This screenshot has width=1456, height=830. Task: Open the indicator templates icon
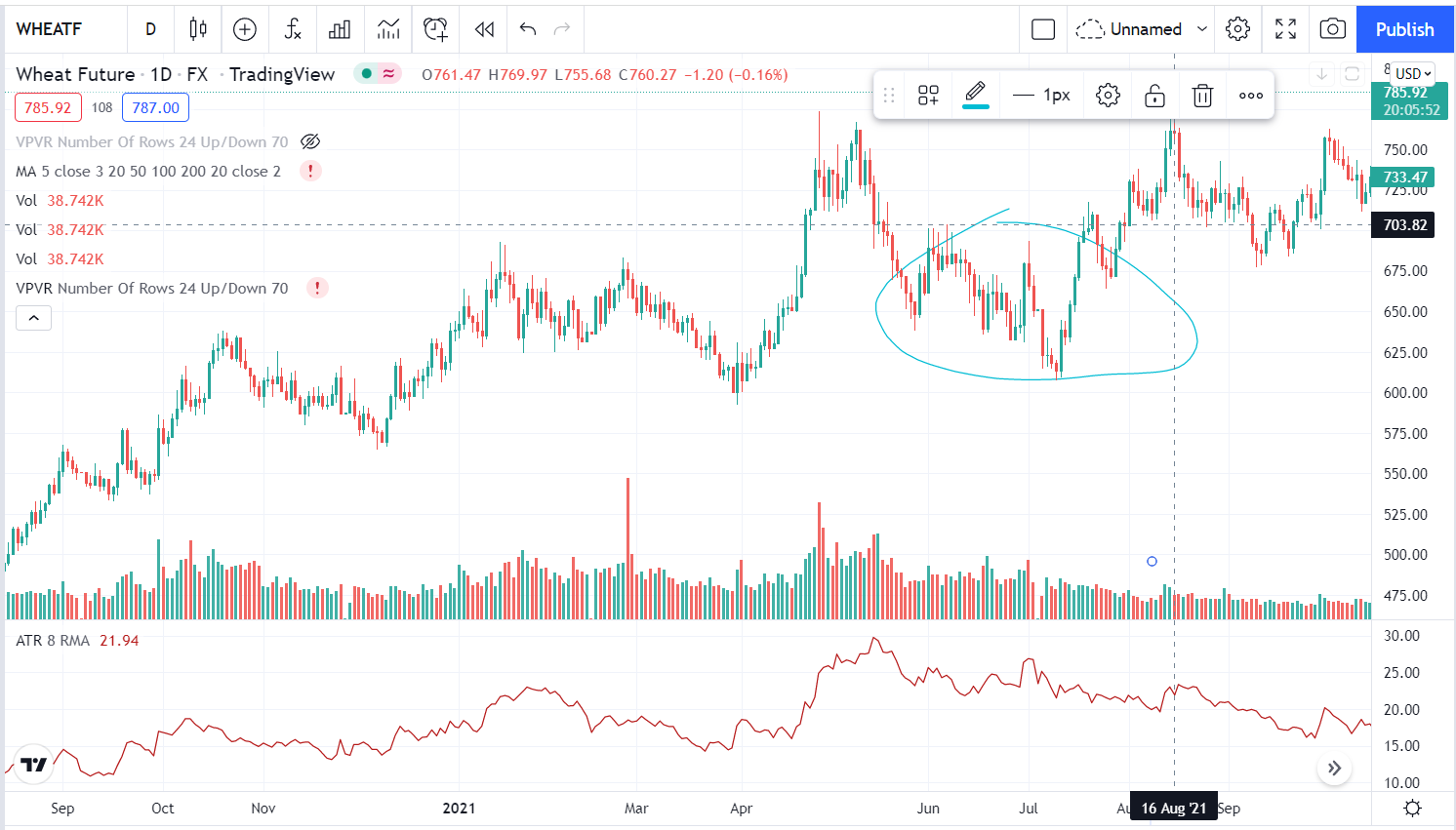(x=388, y=29)
